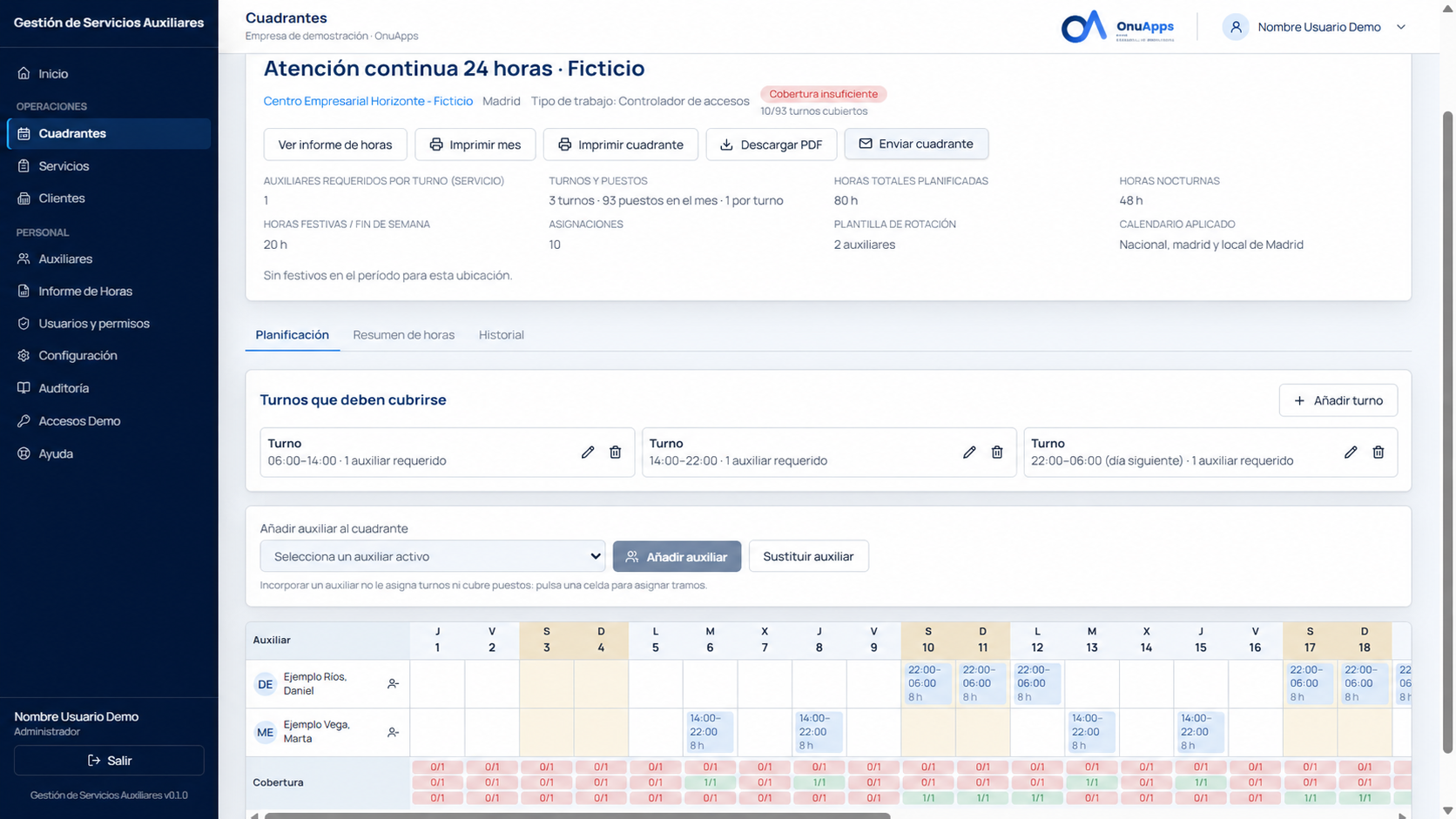Expand the Nombre Usuario Demo menu chevron
1456x819 pixels.
[x=1401, y=27]
